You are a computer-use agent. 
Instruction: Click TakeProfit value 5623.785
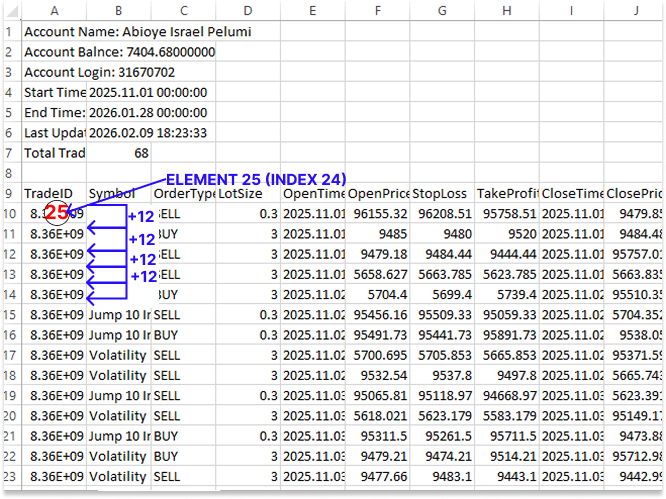[x=507, y=274]
